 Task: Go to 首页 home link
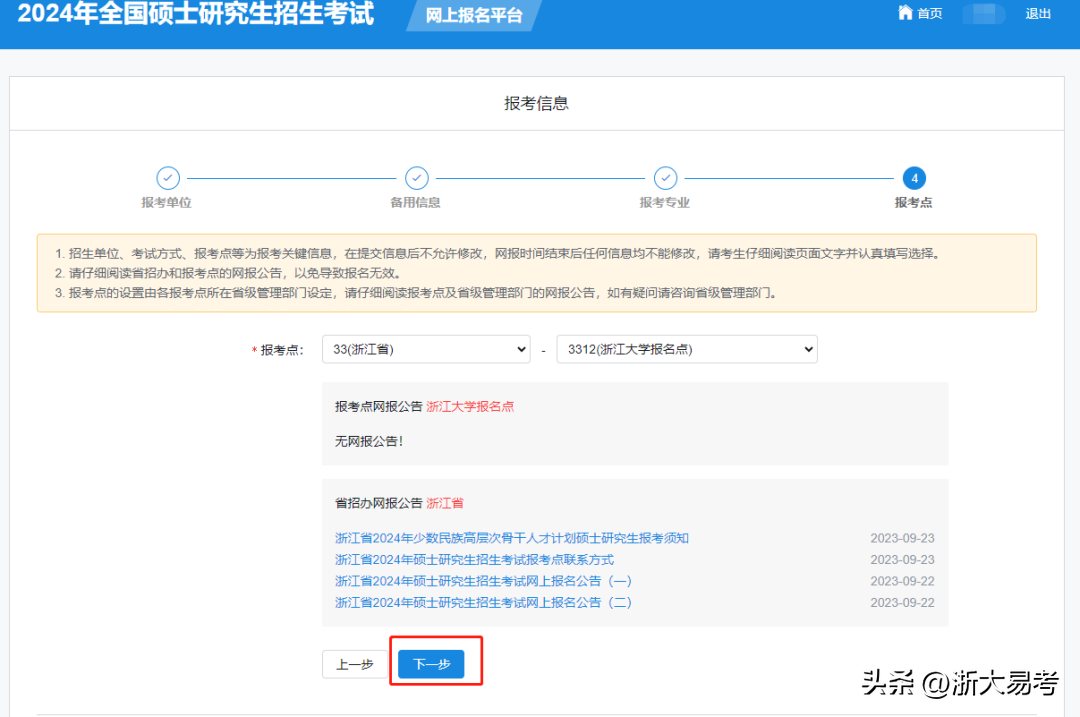click(929, 14)
